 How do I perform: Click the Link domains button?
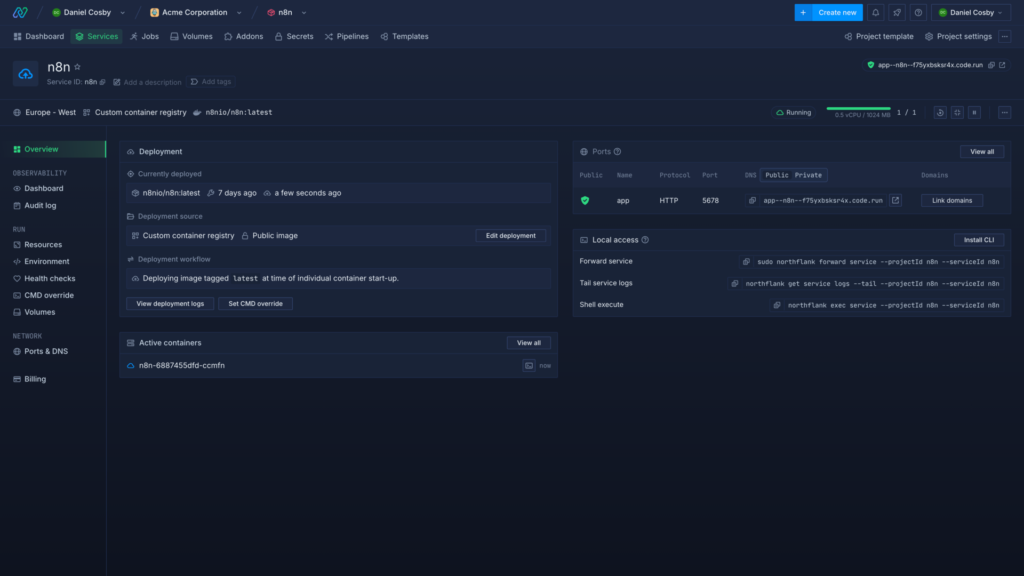tap(952, 200)
